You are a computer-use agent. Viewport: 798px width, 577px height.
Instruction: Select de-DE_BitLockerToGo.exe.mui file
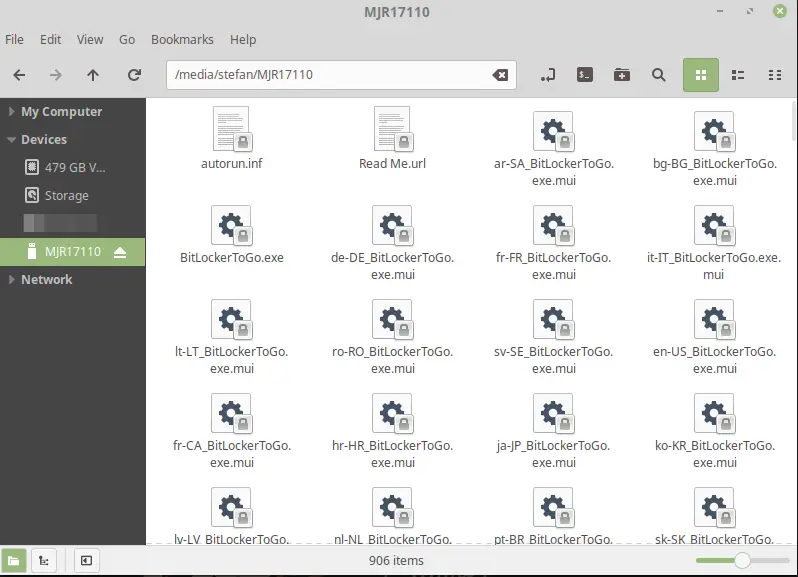pos(392,243)
